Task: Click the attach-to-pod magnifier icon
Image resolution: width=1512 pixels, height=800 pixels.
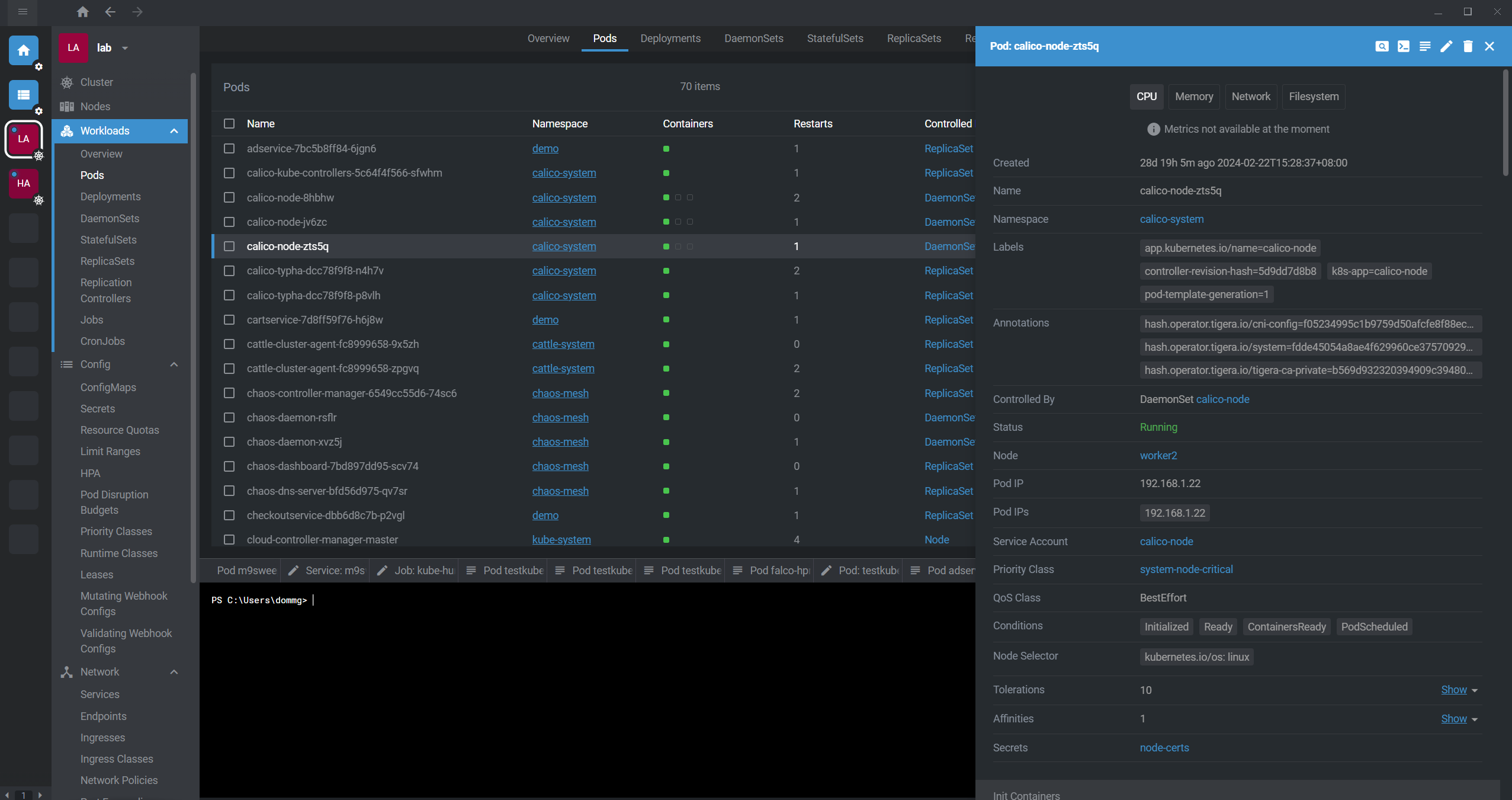Action: click(x=1381, y=46)
